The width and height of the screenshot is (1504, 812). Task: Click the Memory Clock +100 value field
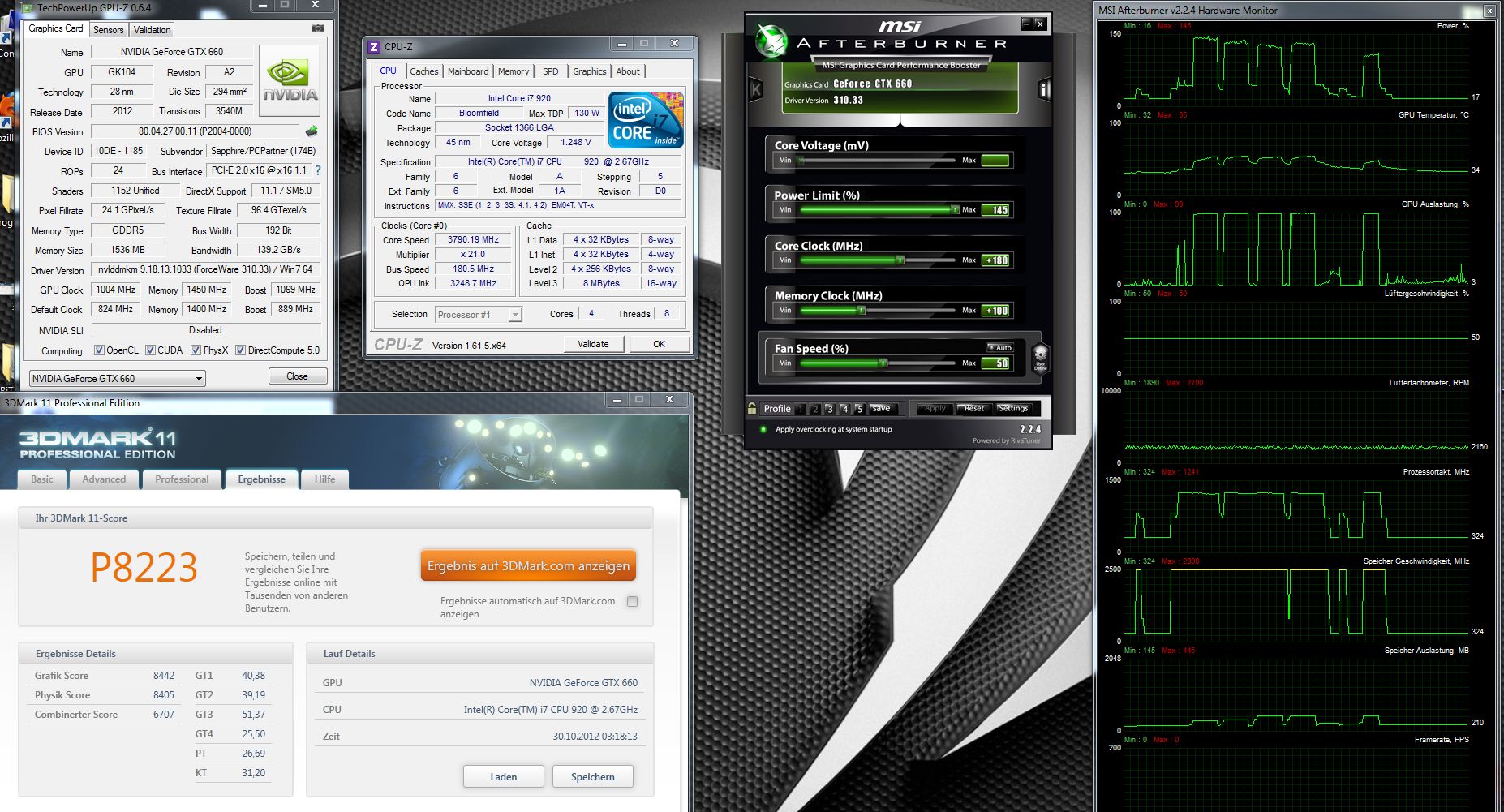pyautogui.click(x=995, y=311)
